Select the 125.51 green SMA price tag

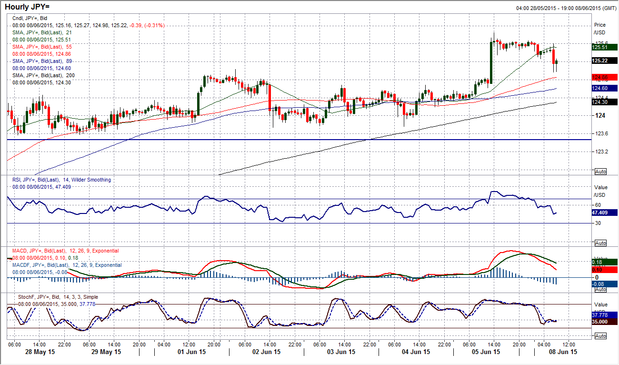tap(604, 47)
